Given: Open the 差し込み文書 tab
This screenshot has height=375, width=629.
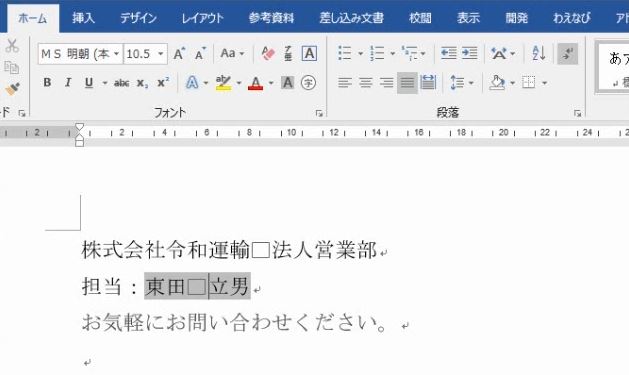Looking at the screenshot, I should coord(351,18).
